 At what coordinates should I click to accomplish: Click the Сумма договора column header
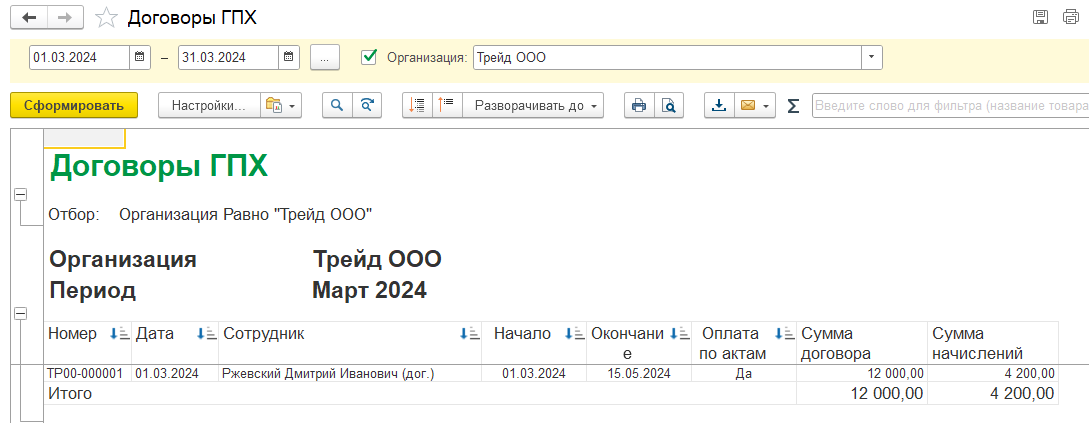862,343
